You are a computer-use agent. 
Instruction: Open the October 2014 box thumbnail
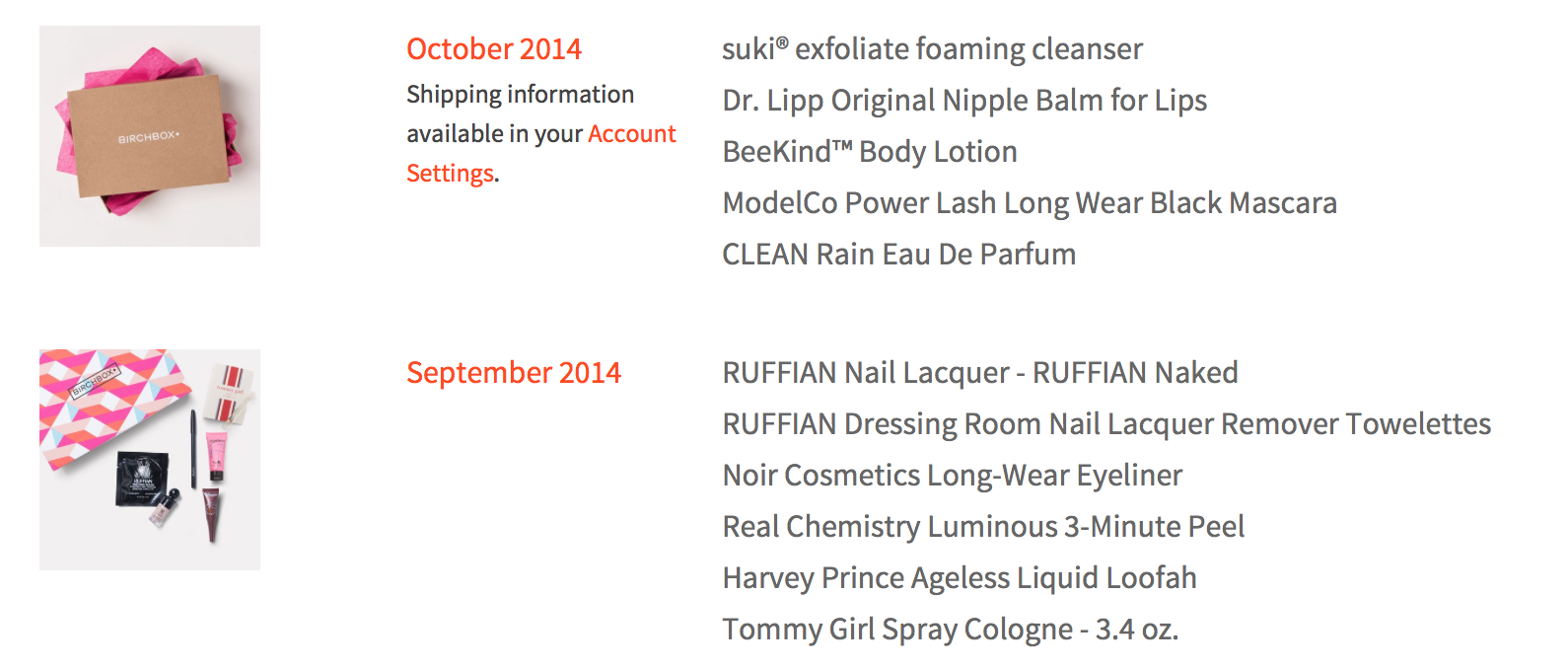pos(150,136)
